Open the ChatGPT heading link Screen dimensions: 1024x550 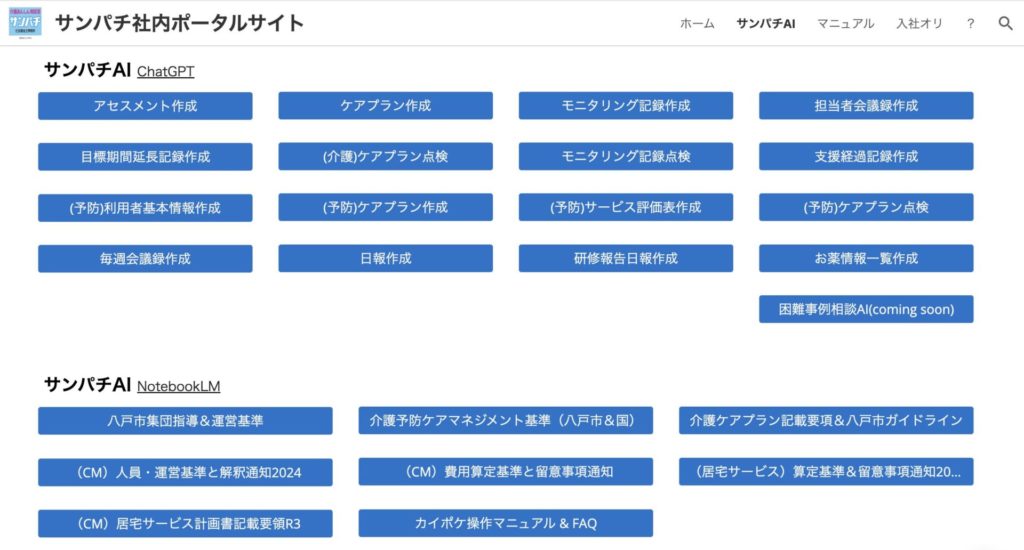pos(165,72)
